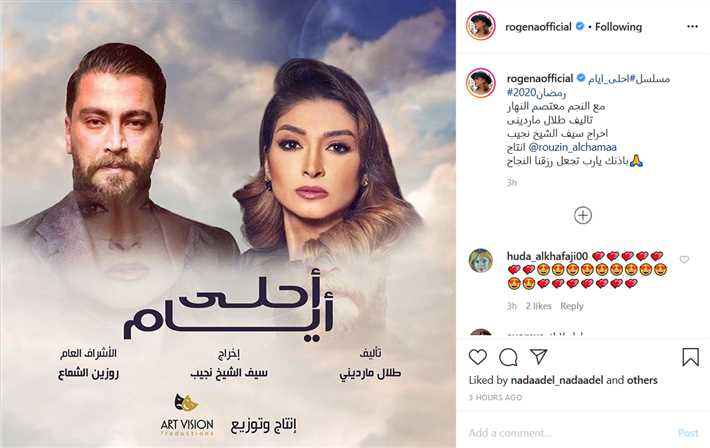Screen dimensions: 710x448
Task: Reply to huda_alkhafaji00's comment
Action: (571, 306)
